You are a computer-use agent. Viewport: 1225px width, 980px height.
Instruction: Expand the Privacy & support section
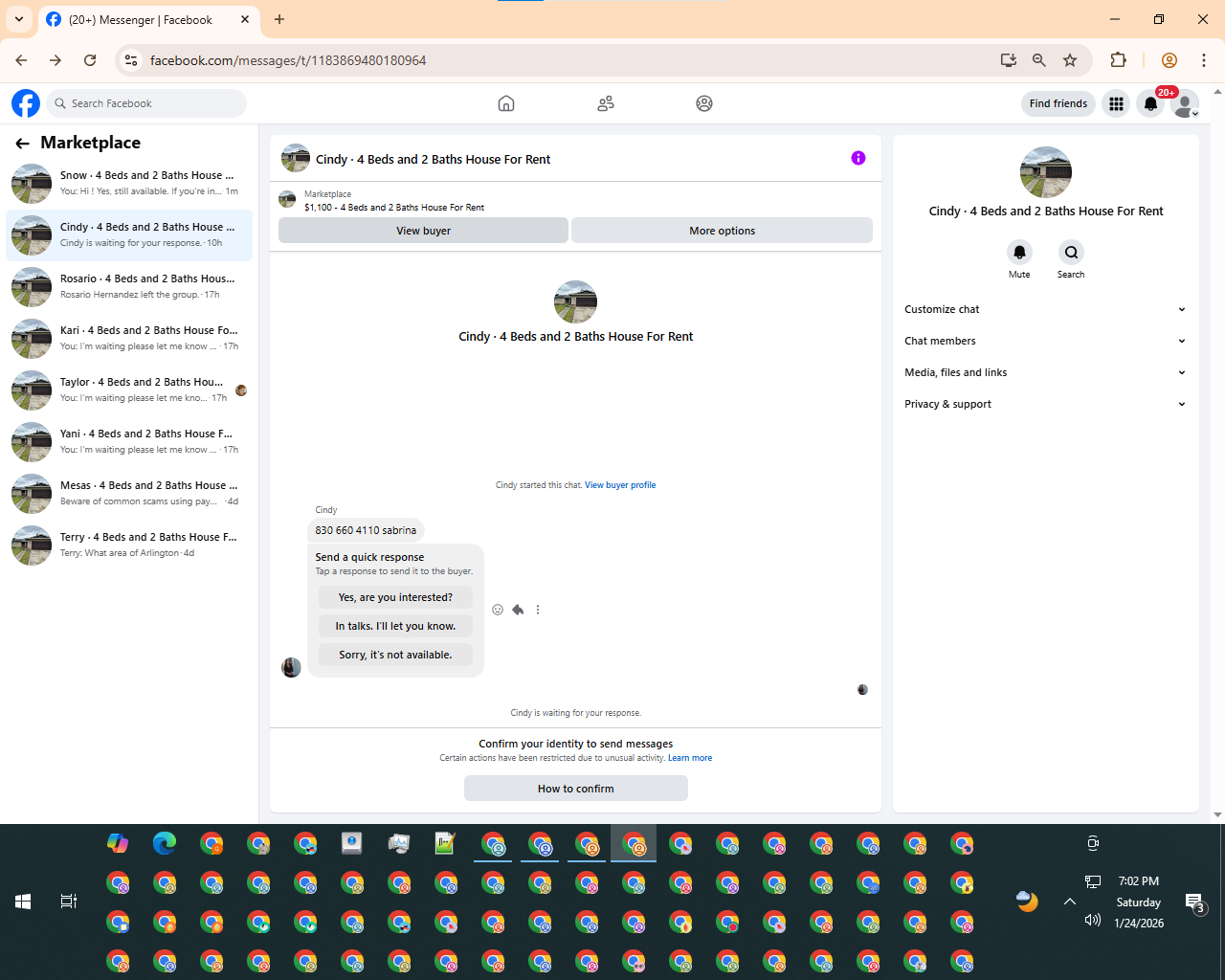1045,404
